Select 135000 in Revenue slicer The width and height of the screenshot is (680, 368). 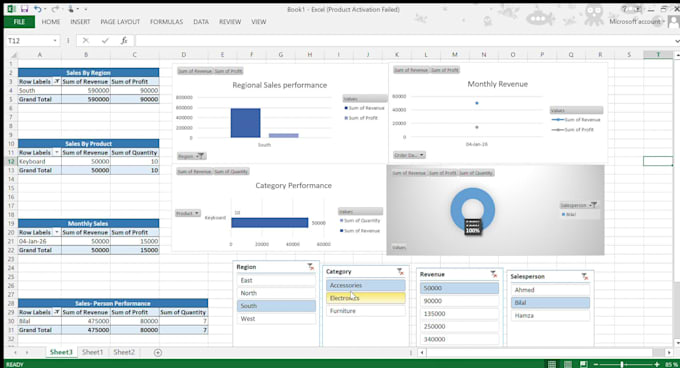click(459, 313)
